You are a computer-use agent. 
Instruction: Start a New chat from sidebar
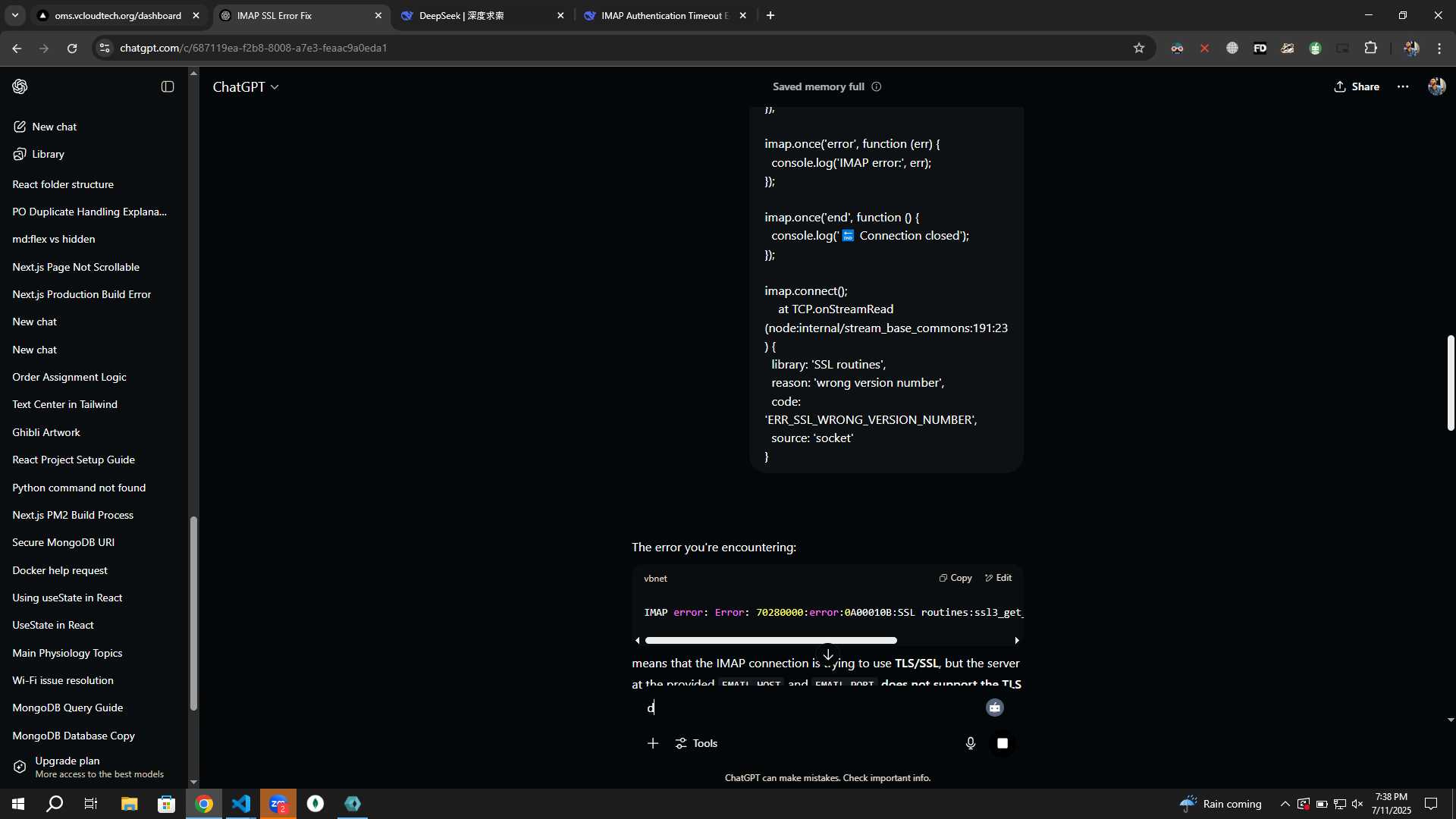click(45, 127)
